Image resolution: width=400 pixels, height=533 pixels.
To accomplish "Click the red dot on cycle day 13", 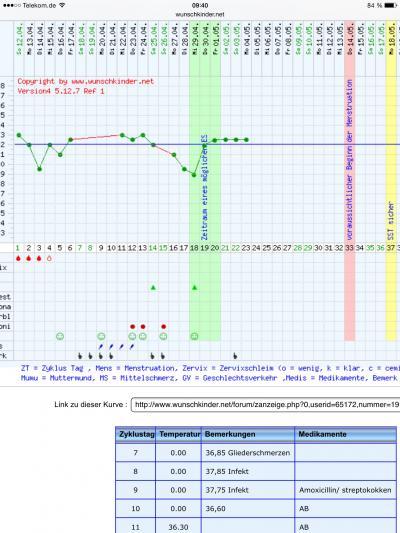I will (x=143, y=326).
